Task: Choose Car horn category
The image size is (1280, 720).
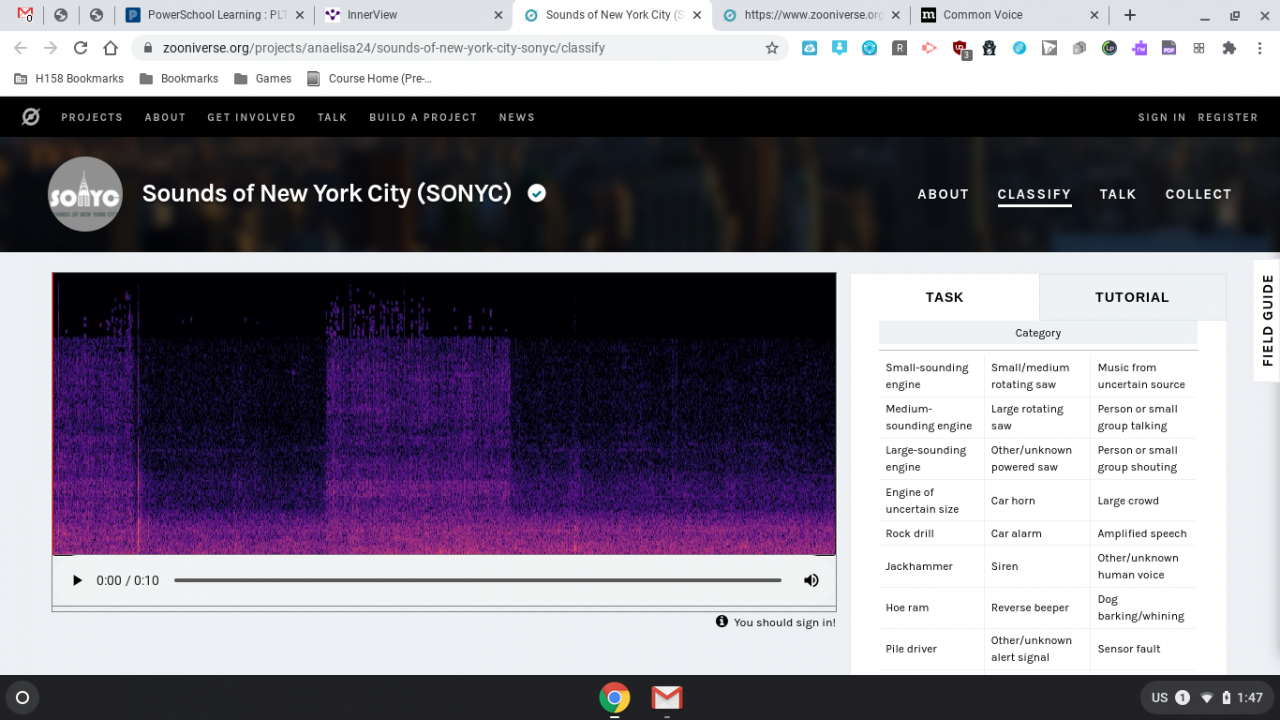Action: pos(1037,500)
